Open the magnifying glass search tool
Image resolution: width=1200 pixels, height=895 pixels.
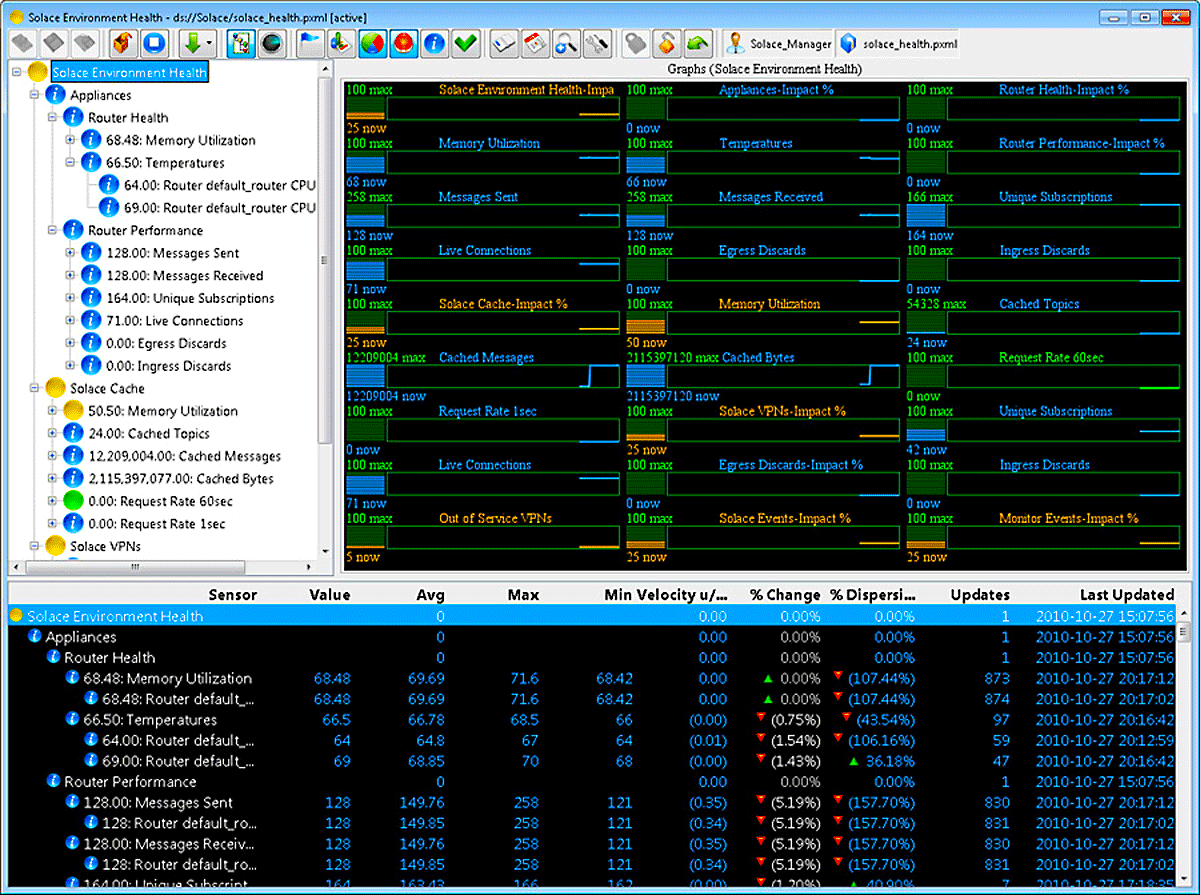(x=566, y=43)
